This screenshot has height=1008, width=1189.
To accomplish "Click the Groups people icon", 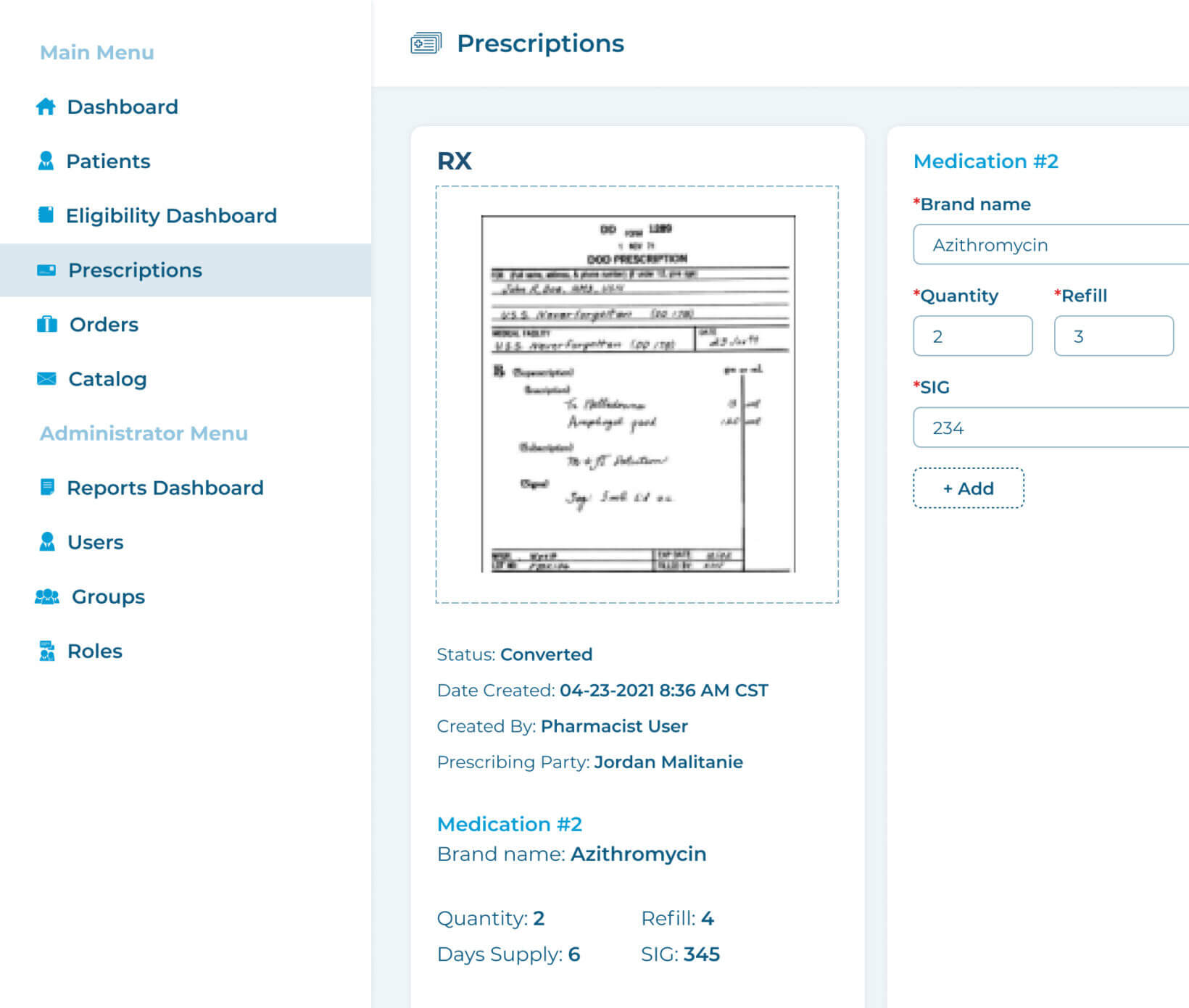I will [x=47, y=596].
